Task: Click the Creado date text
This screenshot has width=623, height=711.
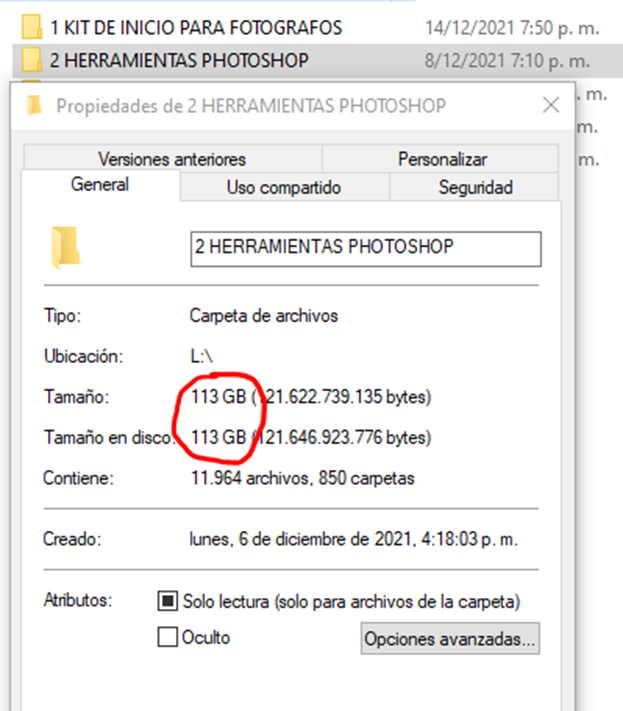Action: (353, 539)
